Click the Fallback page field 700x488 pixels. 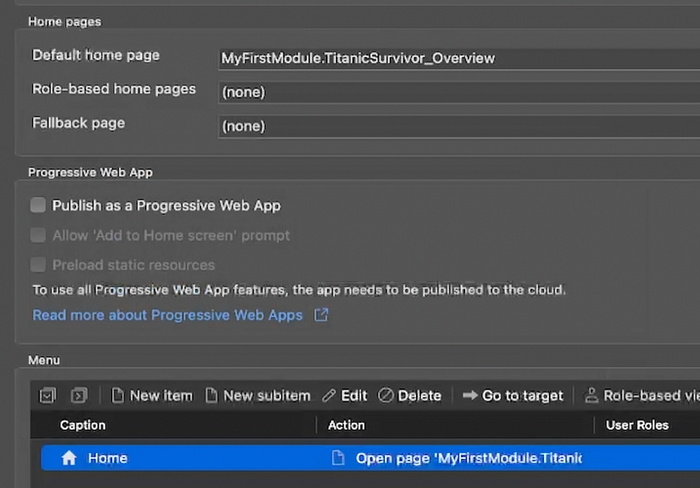[x=459, y=126]
